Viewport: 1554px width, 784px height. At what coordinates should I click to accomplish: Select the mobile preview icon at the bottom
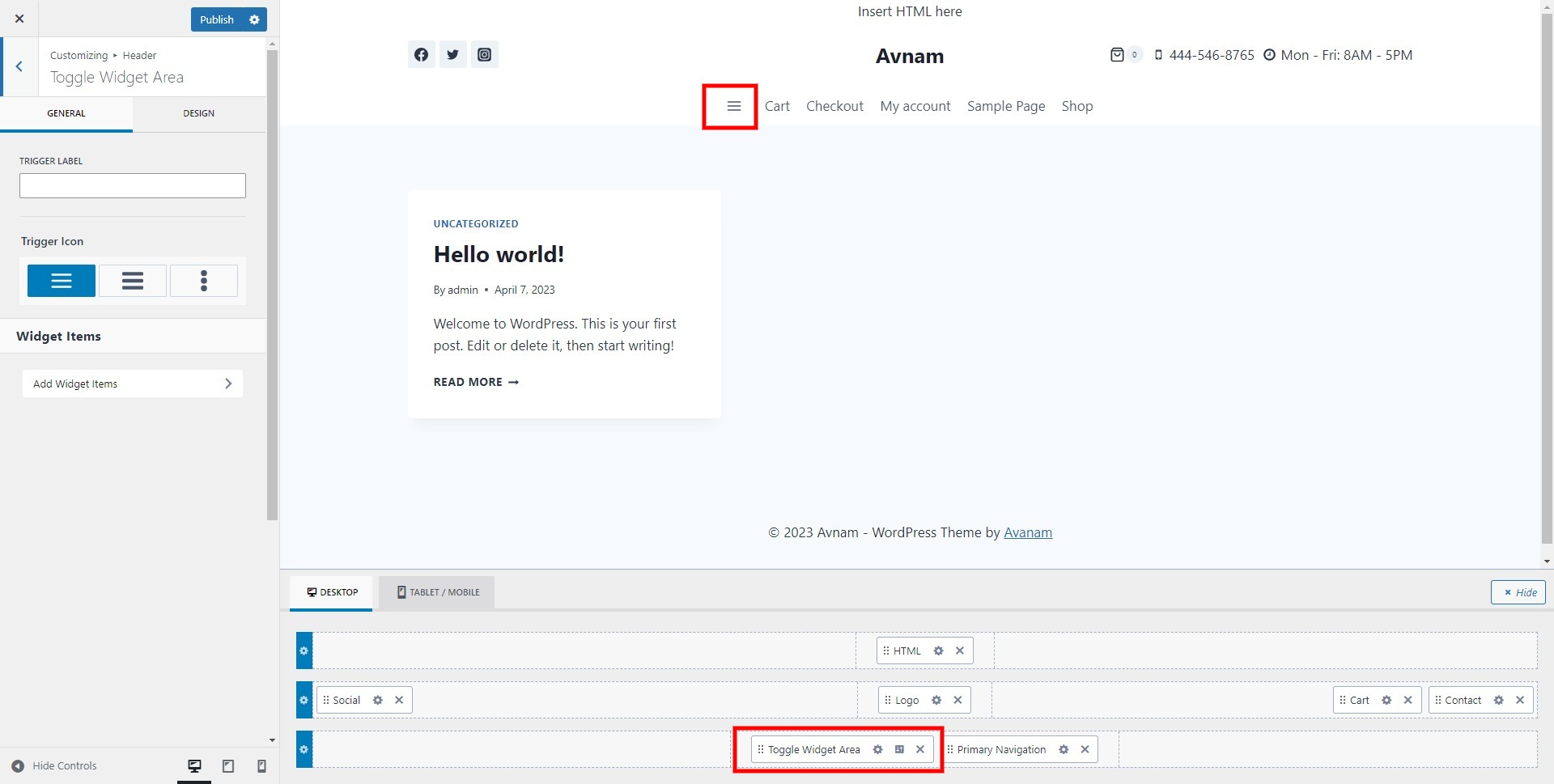tap(261, 765)
